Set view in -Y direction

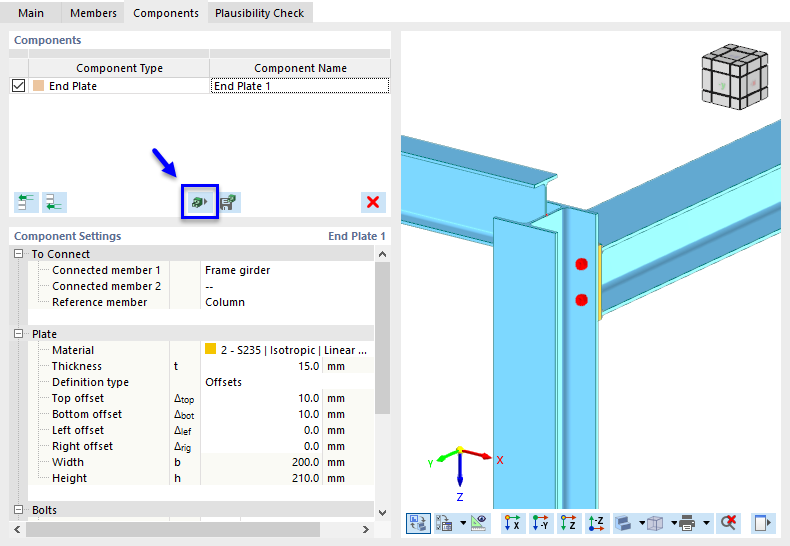541,523
